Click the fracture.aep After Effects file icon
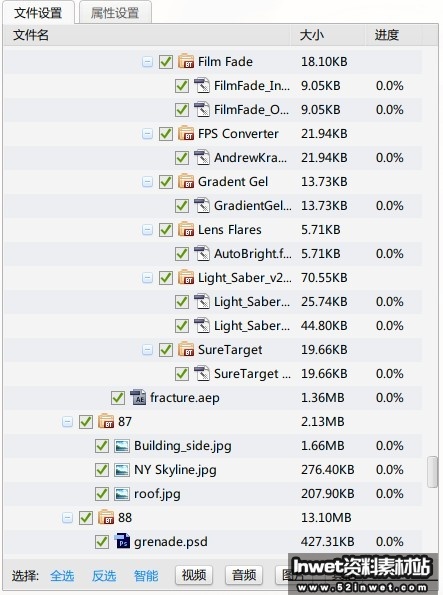 [138, 398]
